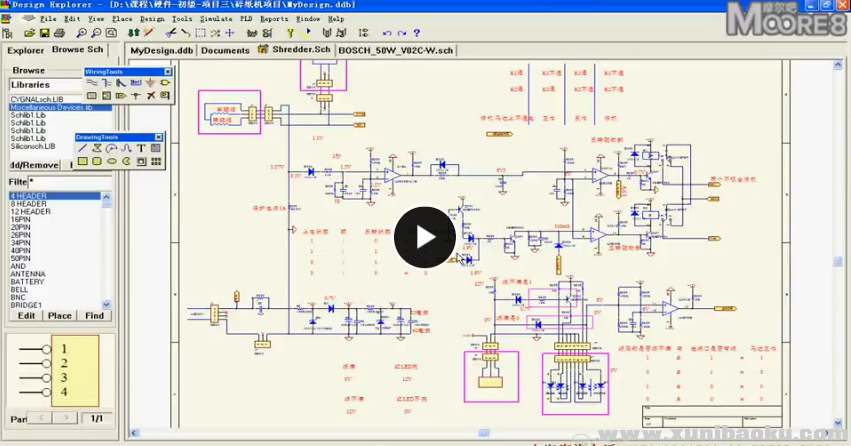Select the Place Wire tool in WiringTools
851x446 pixels.
(91, 83)
